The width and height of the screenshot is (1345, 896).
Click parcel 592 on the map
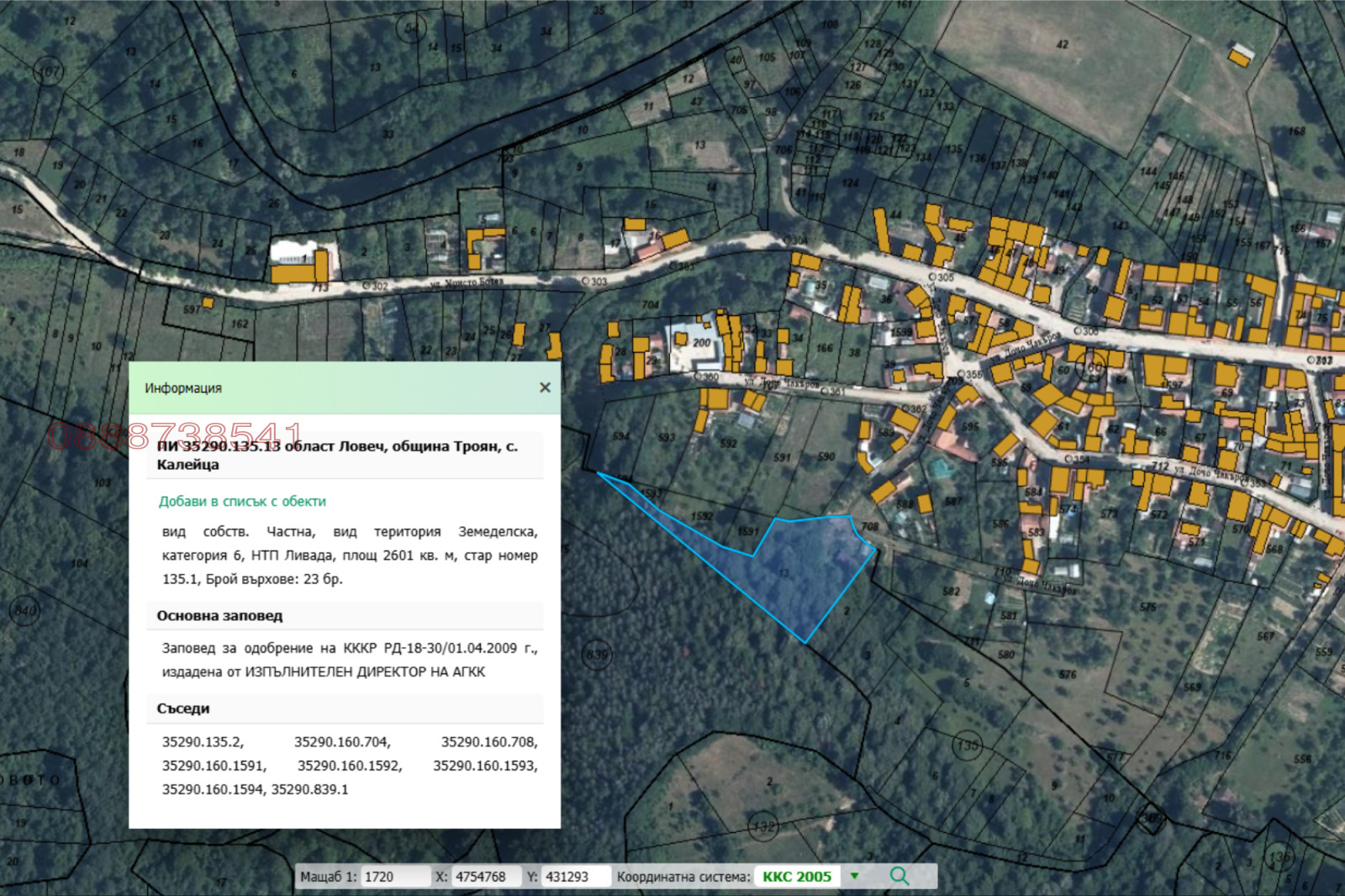[728, 444]
